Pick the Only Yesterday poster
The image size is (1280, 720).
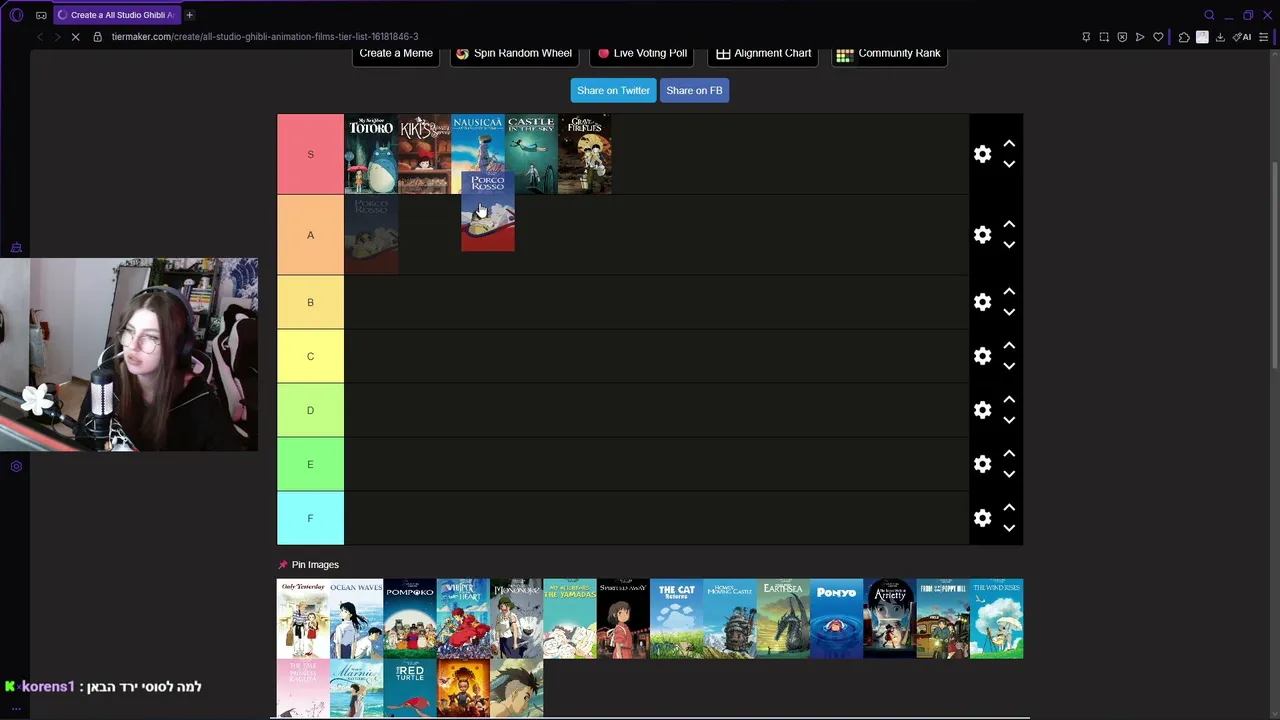[x=303, y=619]
